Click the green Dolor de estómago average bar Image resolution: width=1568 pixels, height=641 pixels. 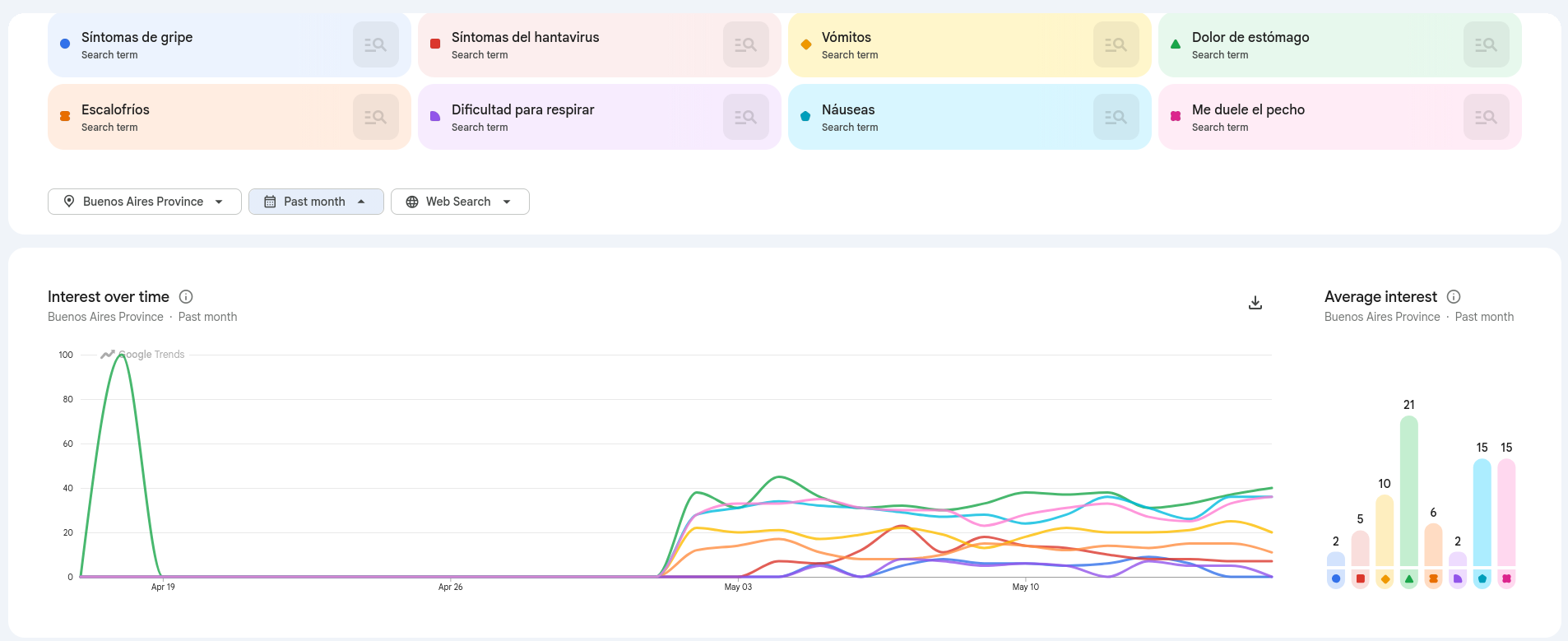[1409, 491]
